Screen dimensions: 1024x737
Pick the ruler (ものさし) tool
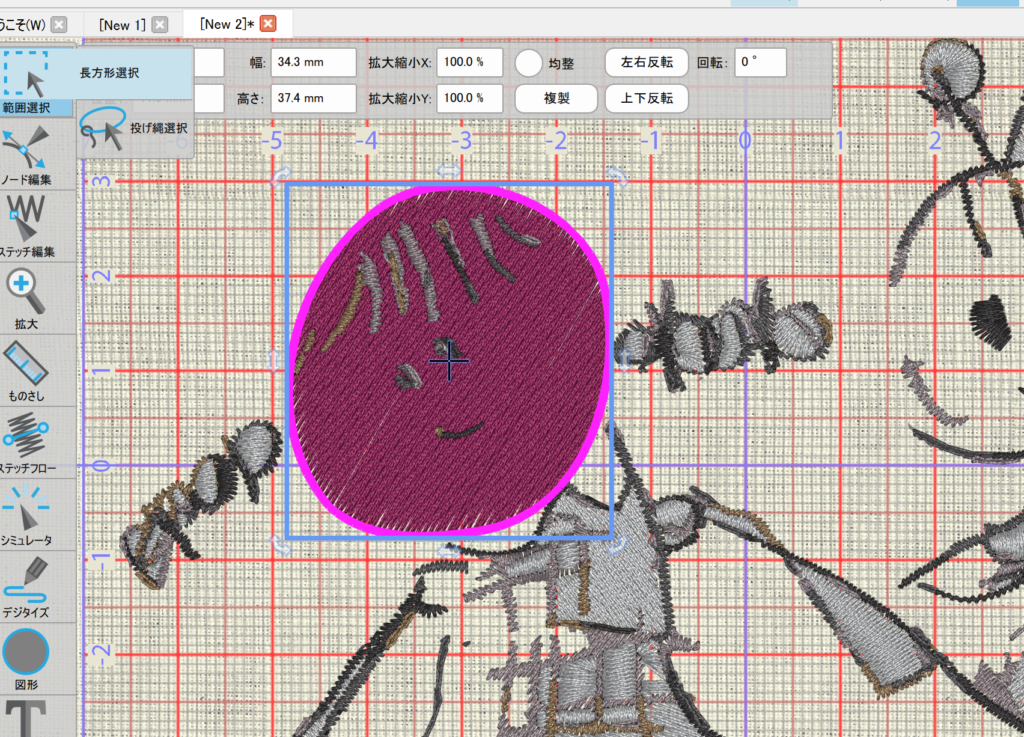(x=39, y=369)
